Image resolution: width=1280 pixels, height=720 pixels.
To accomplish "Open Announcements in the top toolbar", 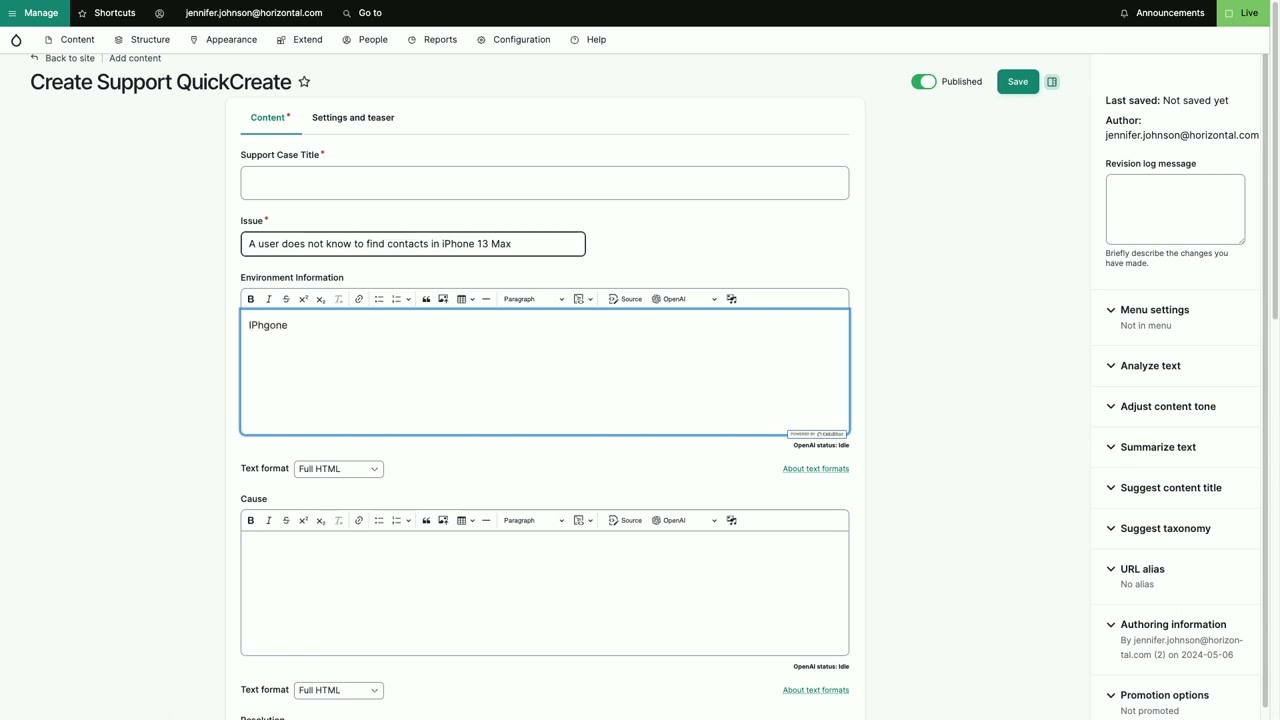I will click(x=1162, y=13).
